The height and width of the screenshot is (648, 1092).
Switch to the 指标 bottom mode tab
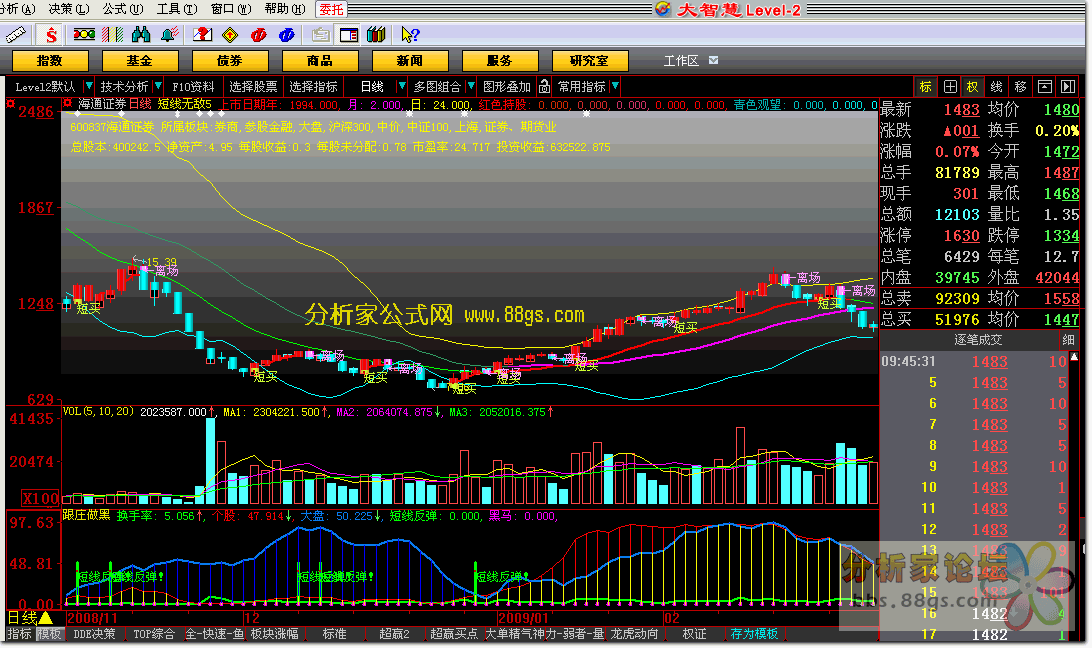20,633
